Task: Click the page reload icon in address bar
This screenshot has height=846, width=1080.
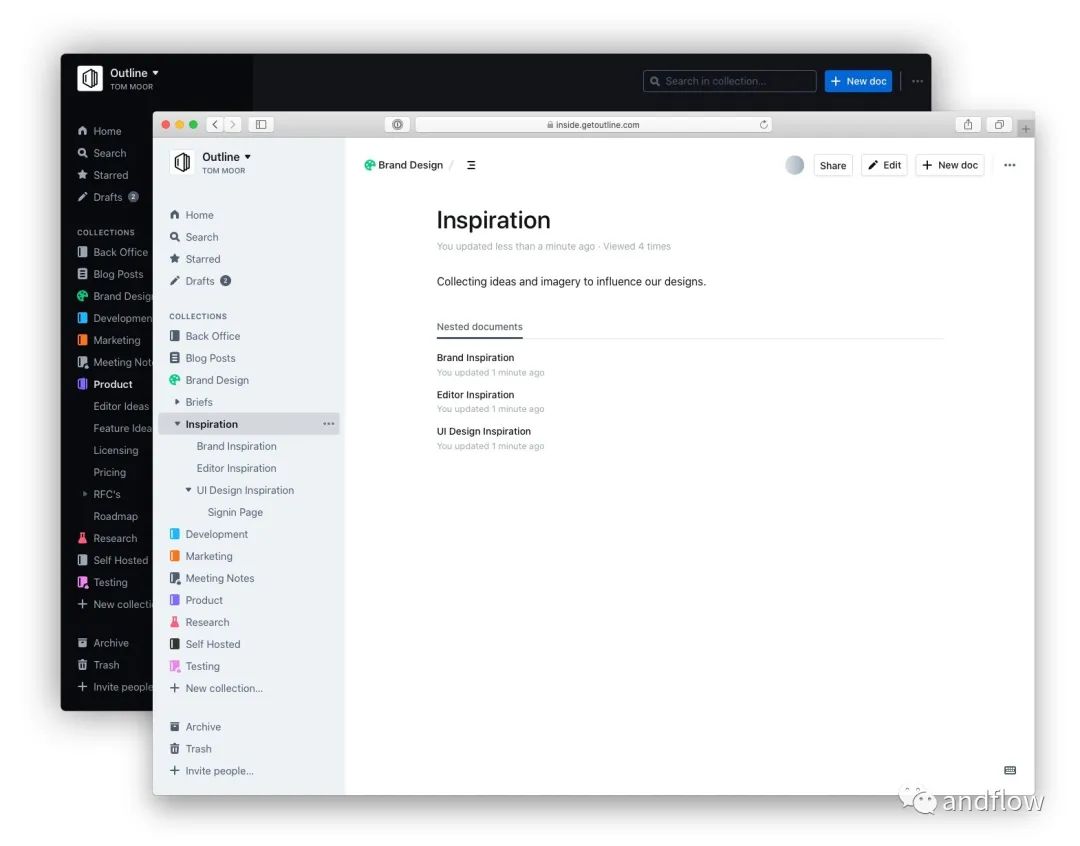Action: (763, 125)
